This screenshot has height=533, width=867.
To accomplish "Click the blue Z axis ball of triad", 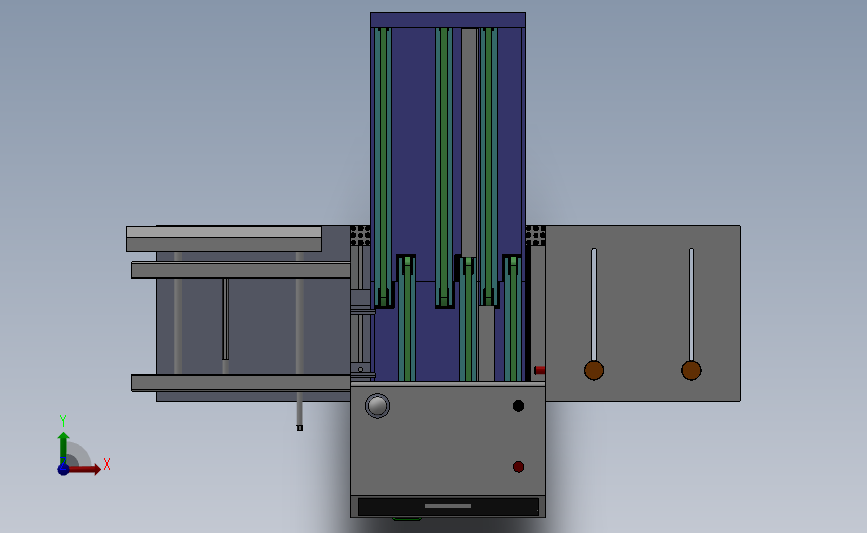I will (63, 469).
